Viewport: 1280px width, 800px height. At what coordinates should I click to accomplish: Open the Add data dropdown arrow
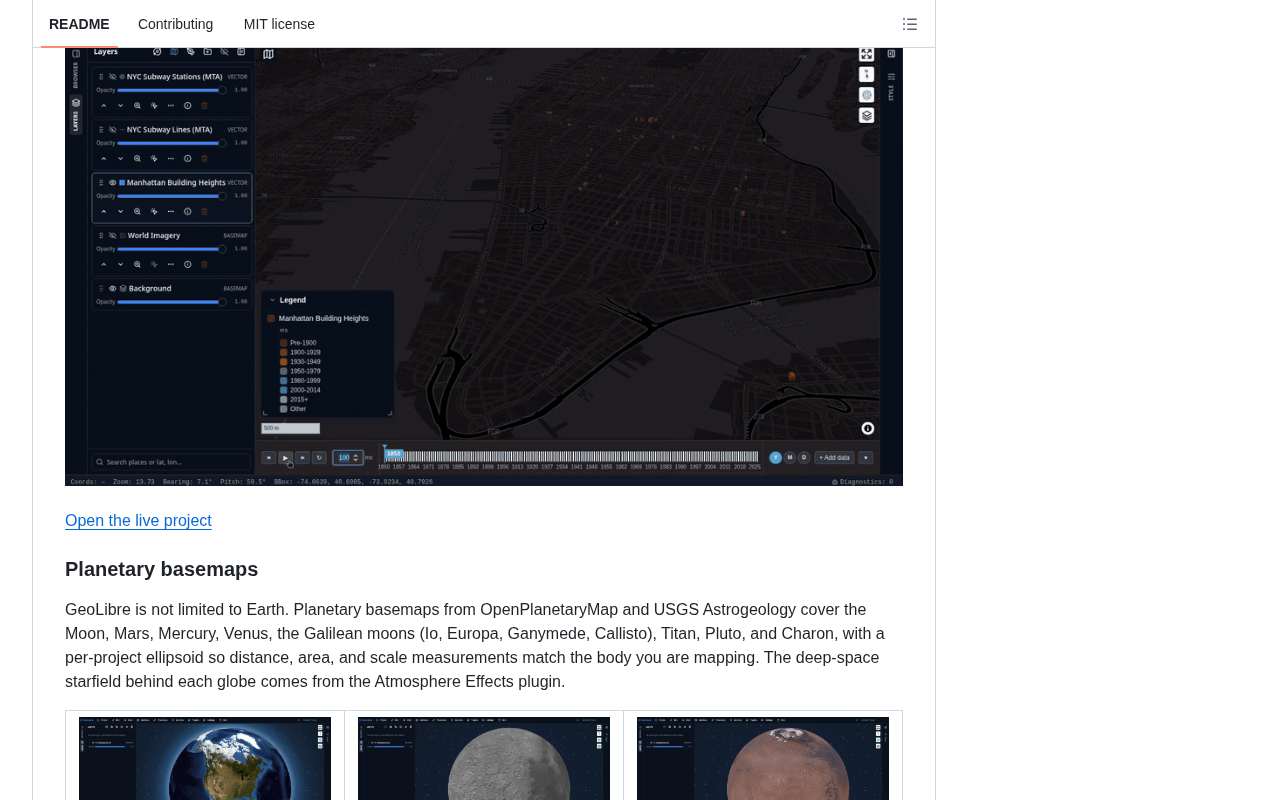[x=865, y=457]
